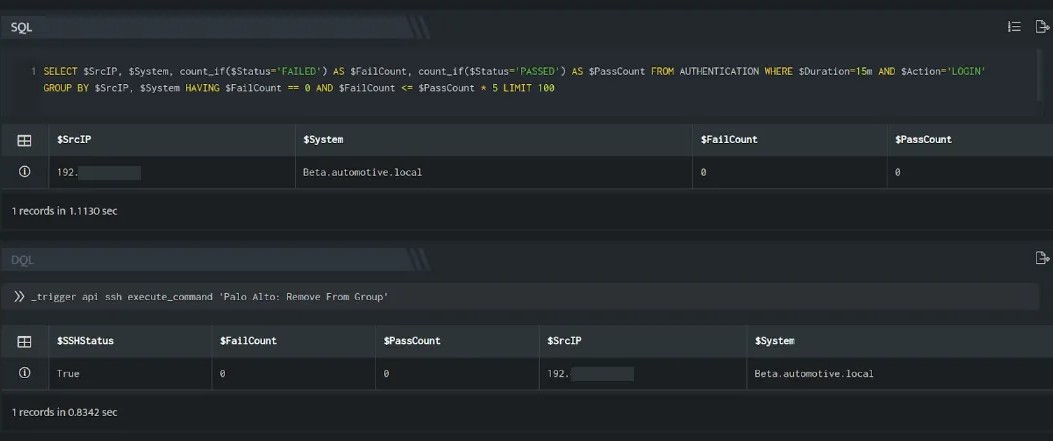This screenshot has width=1053, height=441.
Task: Select Beta.automotive.local cell in SQL results
Action: [494, 173]
